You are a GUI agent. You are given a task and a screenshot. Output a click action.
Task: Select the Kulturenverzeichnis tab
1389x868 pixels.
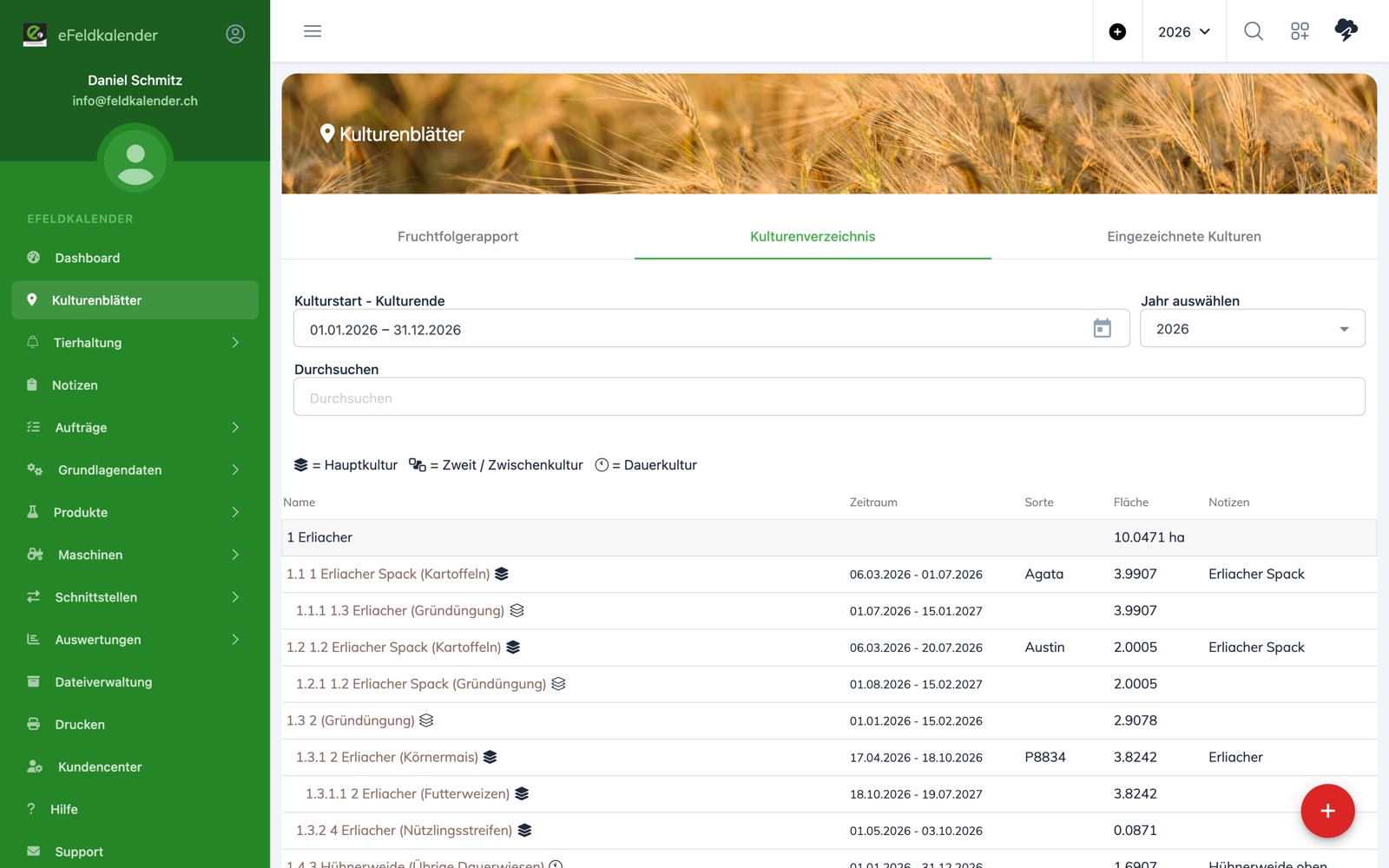point(813,236)
